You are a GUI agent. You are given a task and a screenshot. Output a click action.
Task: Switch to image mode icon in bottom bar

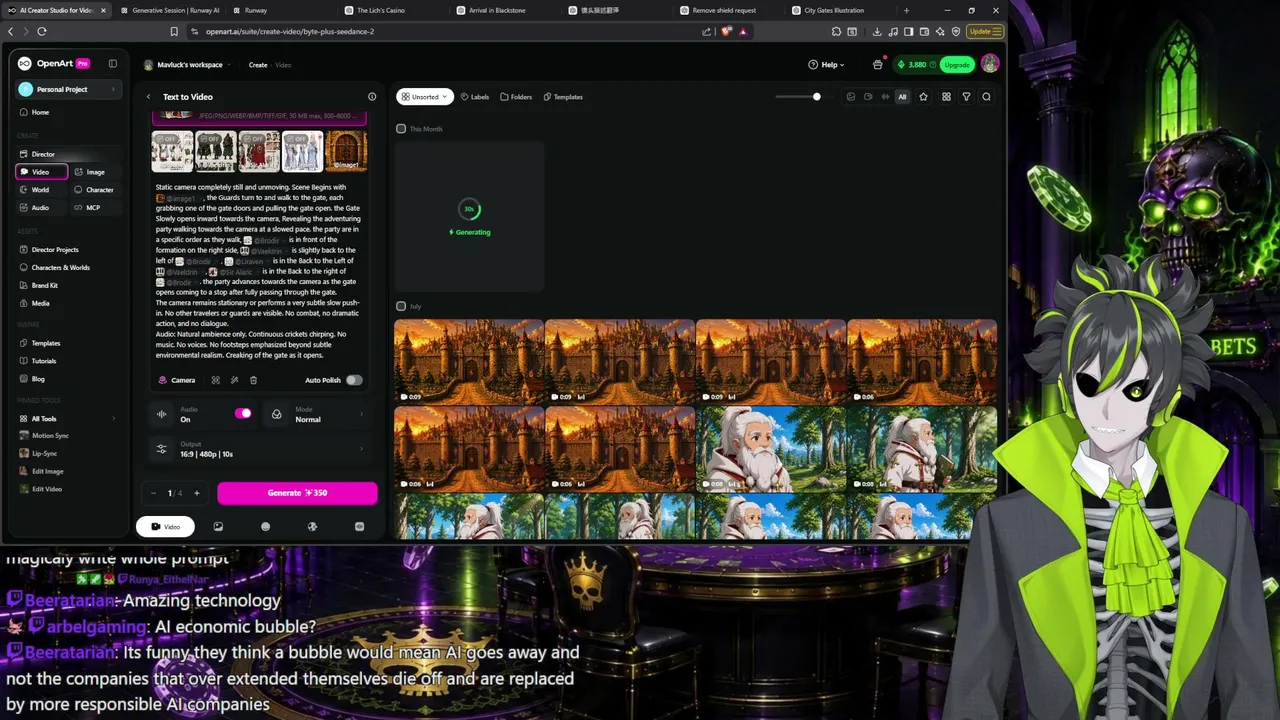tap(218, 526)
